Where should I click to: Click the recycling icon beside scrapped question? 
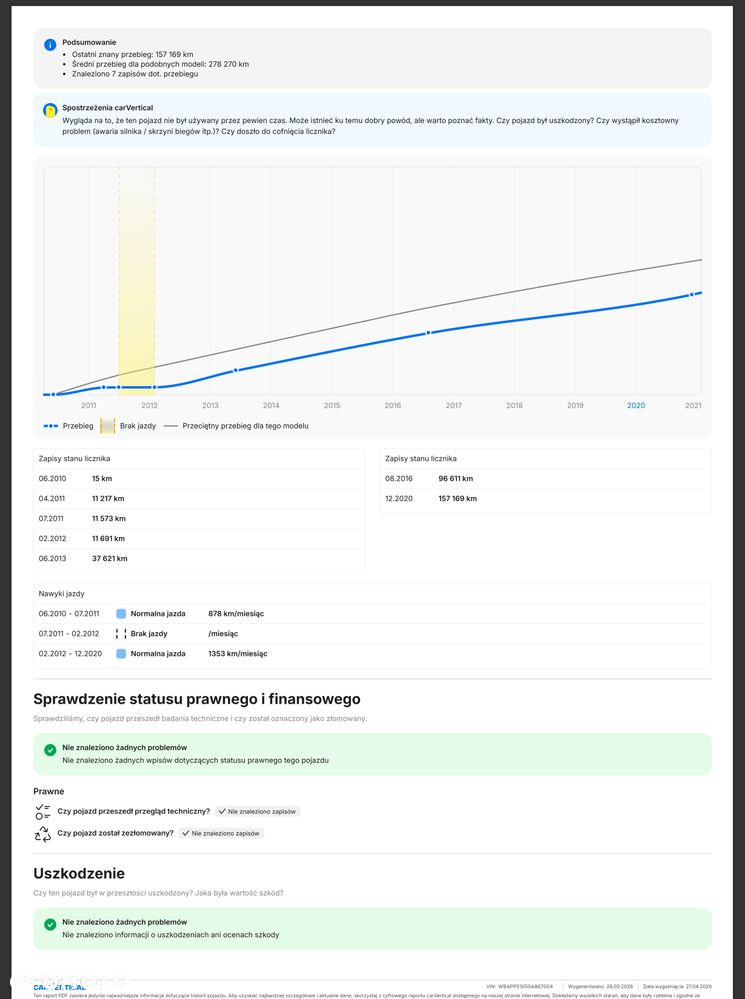pyautogui.click(x=43, y=833)
